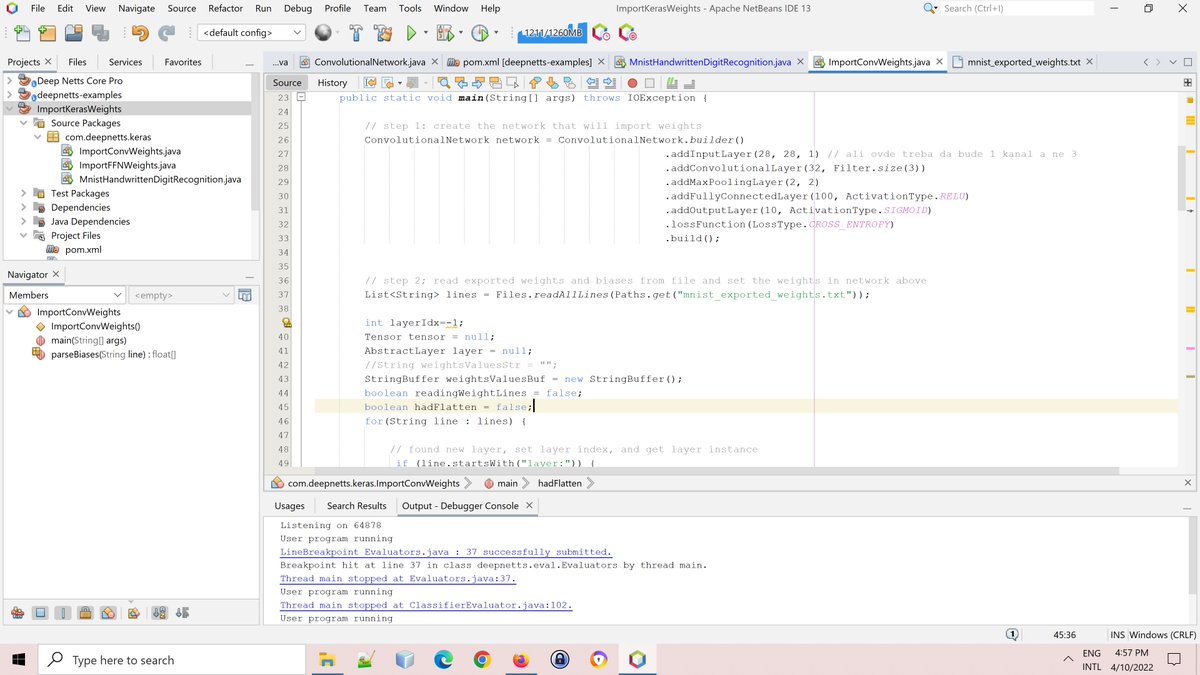The width and height of the screenshot is (1200, 675).
Task: Click the memory usage bar 1211/1260MB
Action: click(553, 33)
